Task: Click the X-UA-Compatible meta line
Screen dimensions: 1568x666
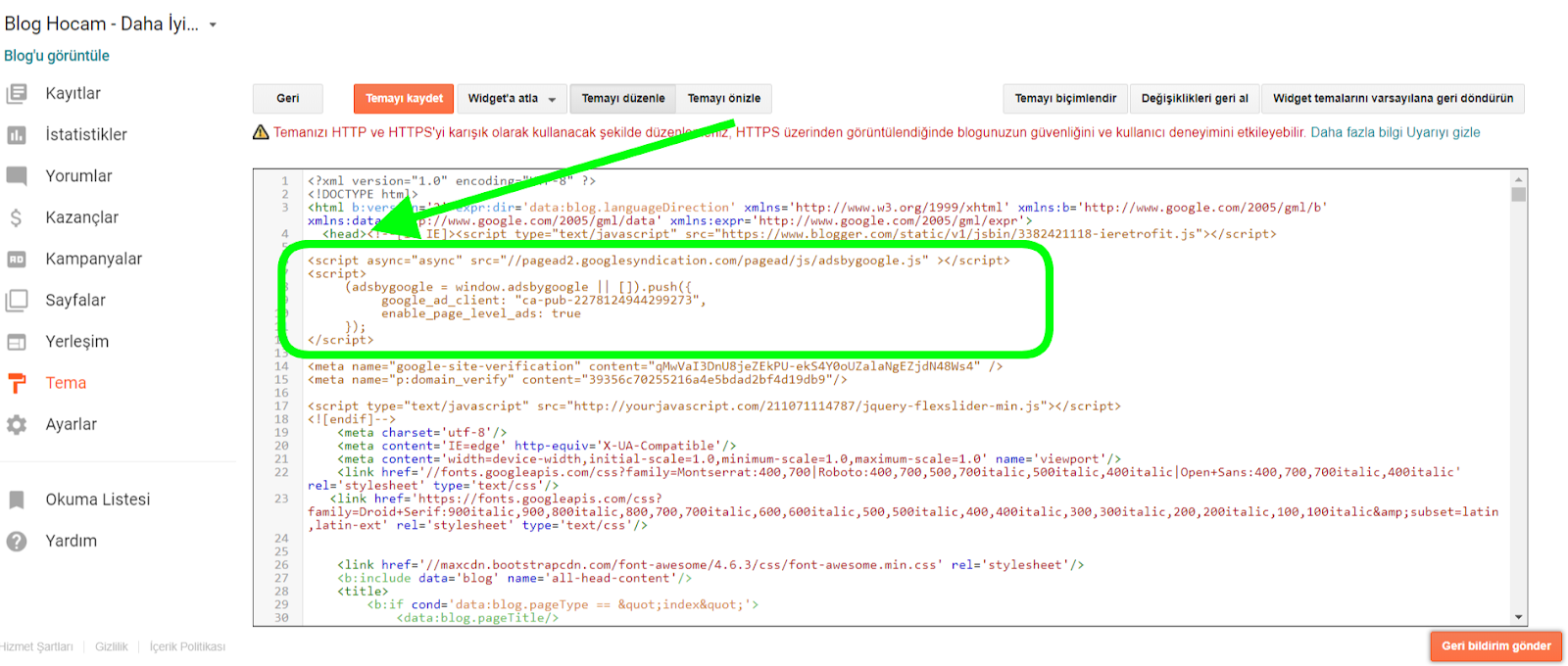Action: coord(536,446)
